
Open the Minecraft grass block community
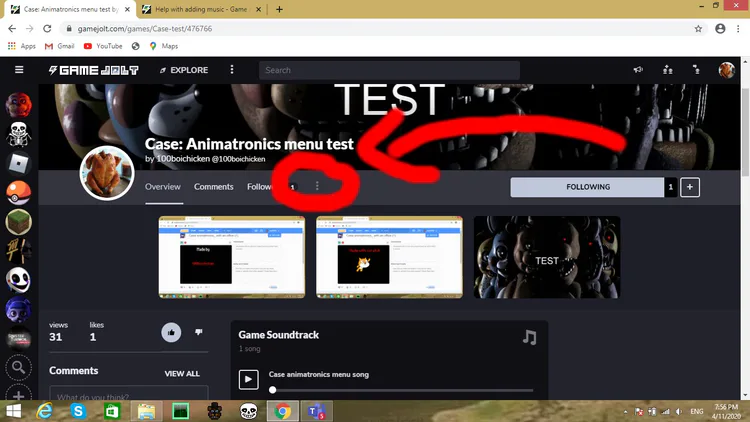pos(19,222)
